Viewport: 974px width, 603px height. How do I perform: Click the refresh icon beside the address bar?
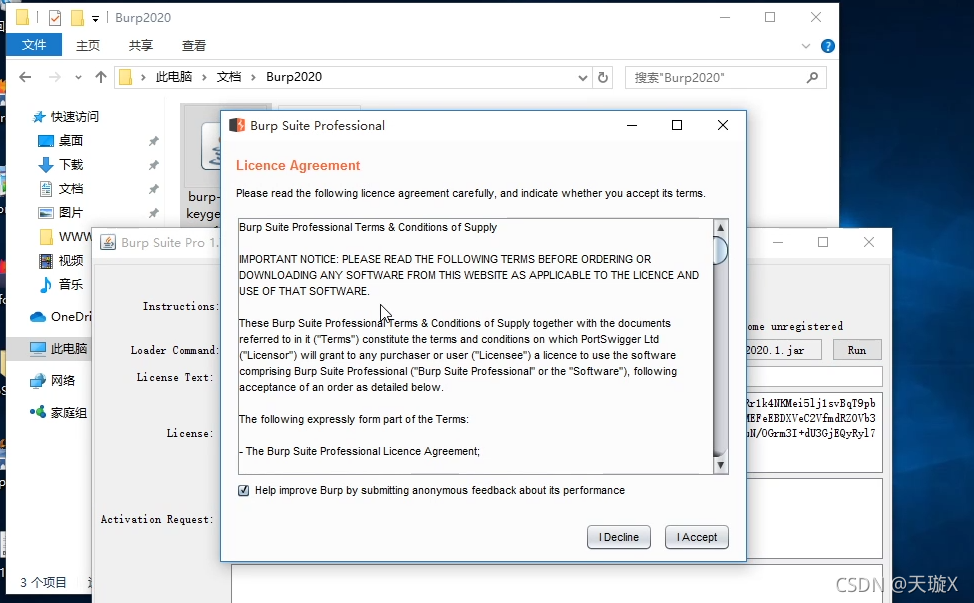[x=603, y=77]
